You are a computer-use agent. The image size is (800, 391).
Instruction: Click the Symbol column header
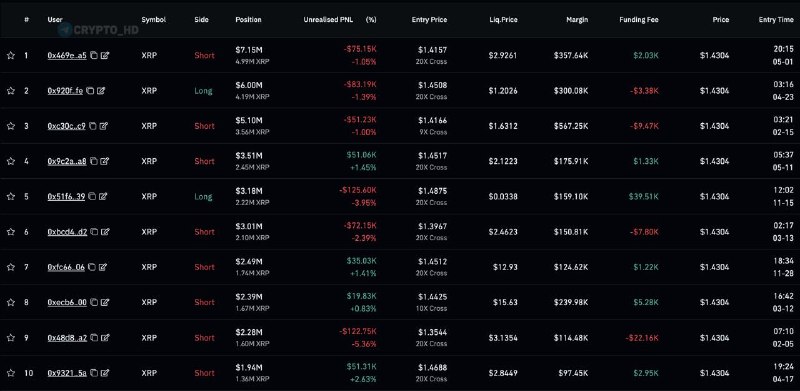point(154,20)
